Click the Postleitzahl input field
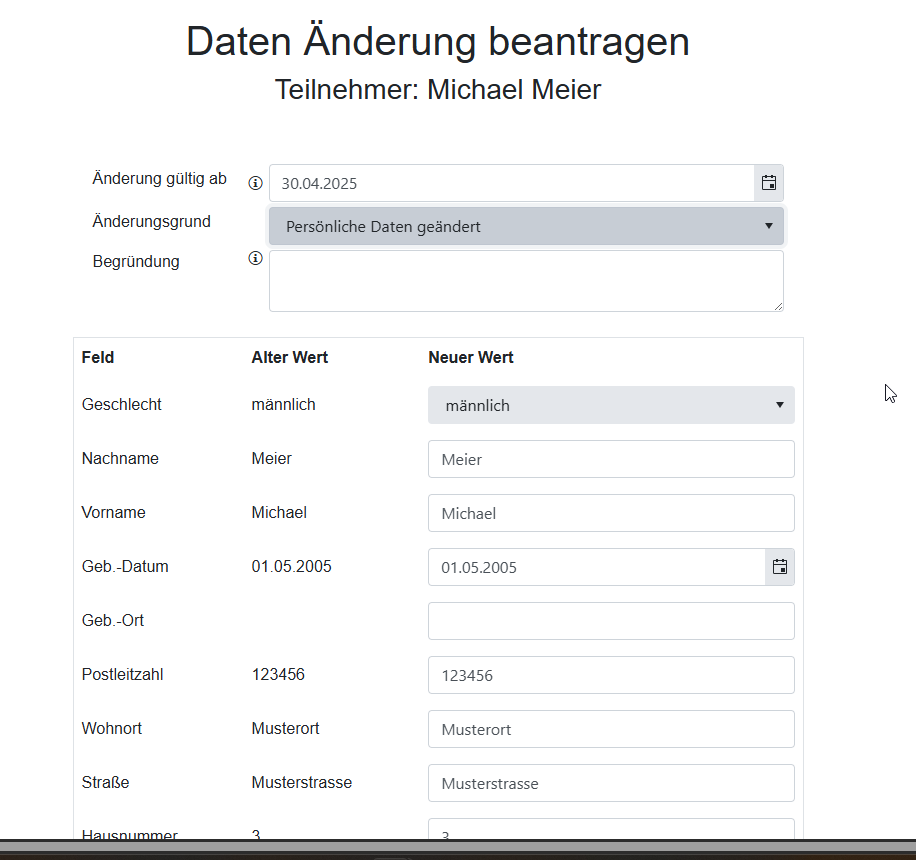The image size is (916, 860). pos(611,675)
